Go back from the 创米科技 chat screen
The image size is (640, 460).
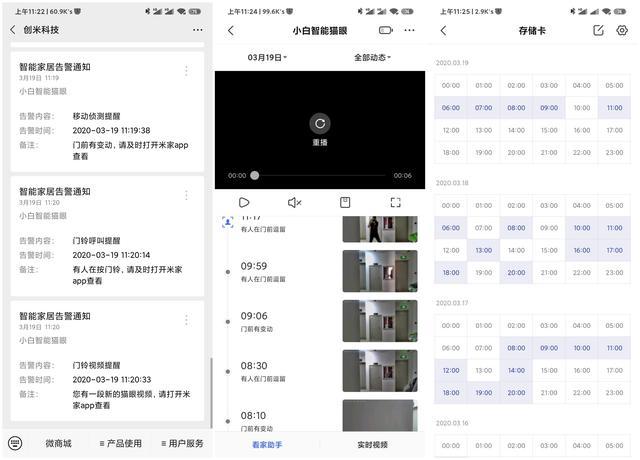[13, 30]
